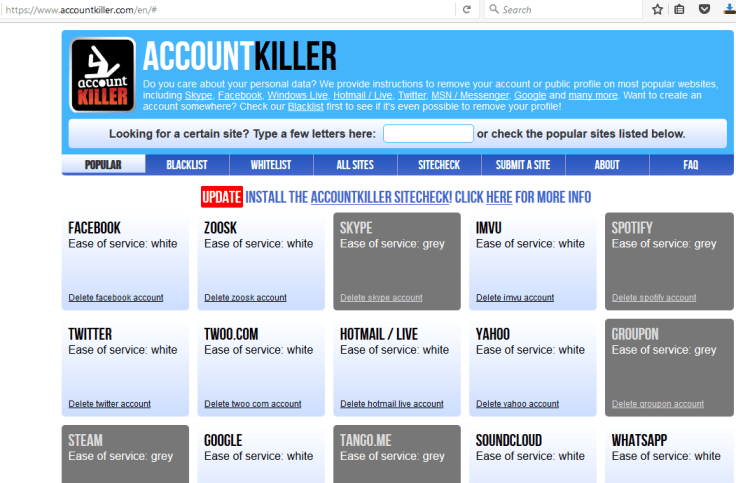The image size is (736, 483).
Task: Click Delete yahoo account link
Action: click(517, 404)
